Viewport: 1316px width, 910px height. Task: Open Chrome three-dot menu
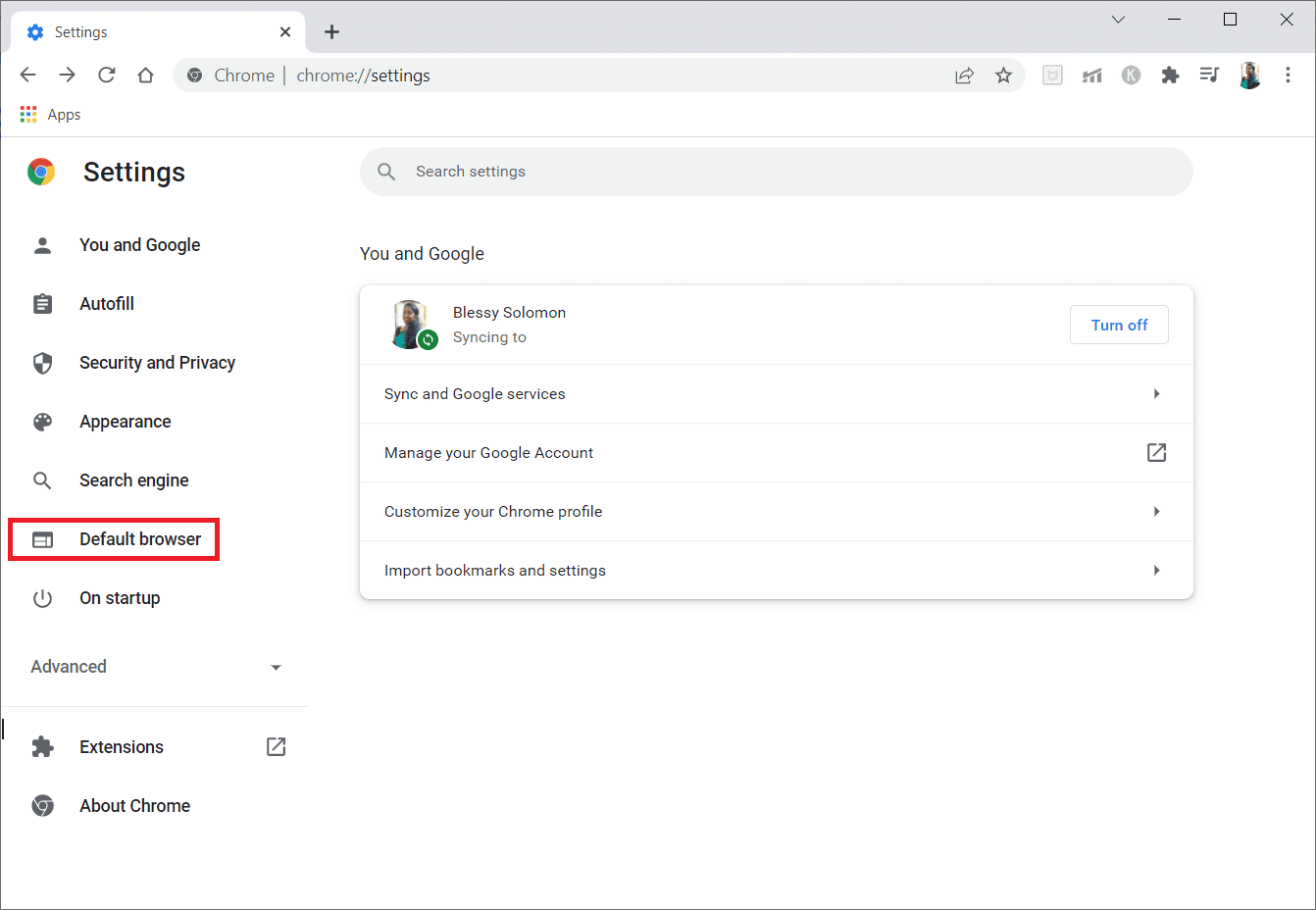[1288, 76]
